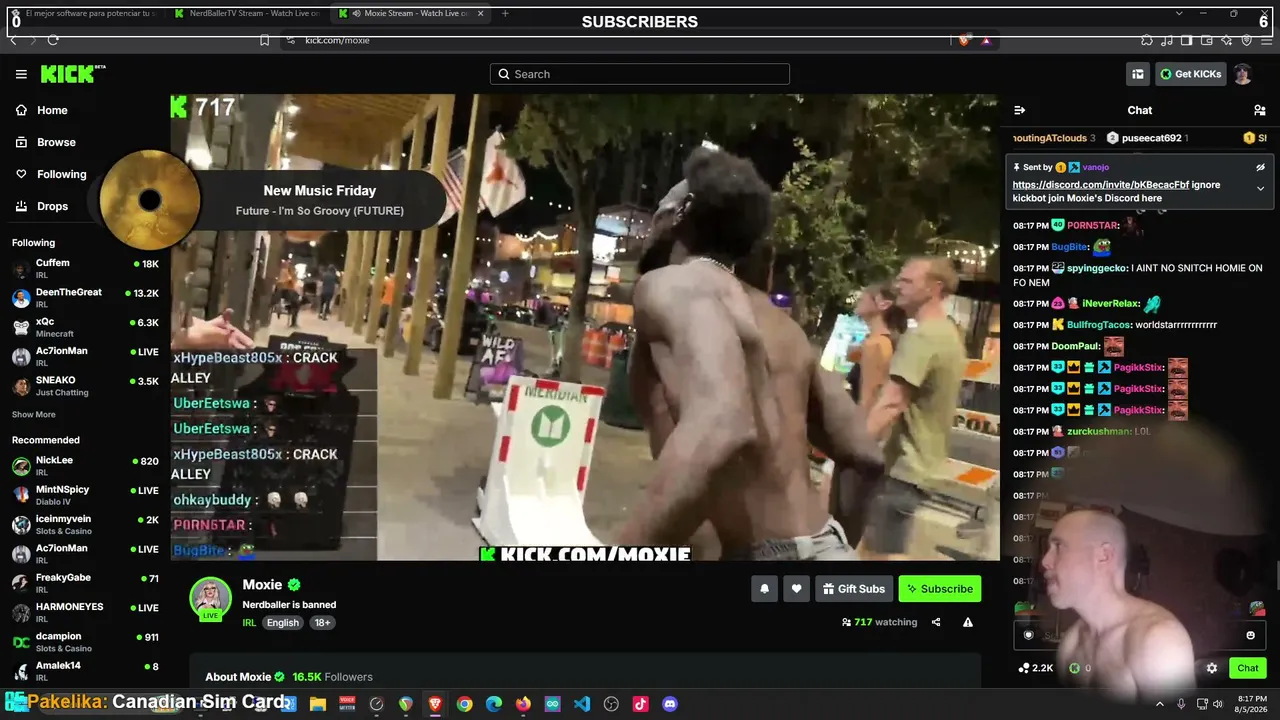Subscribe to Moxie's channel
The width and height of the screenshot is (1280, 720).
tap(940, 589)
